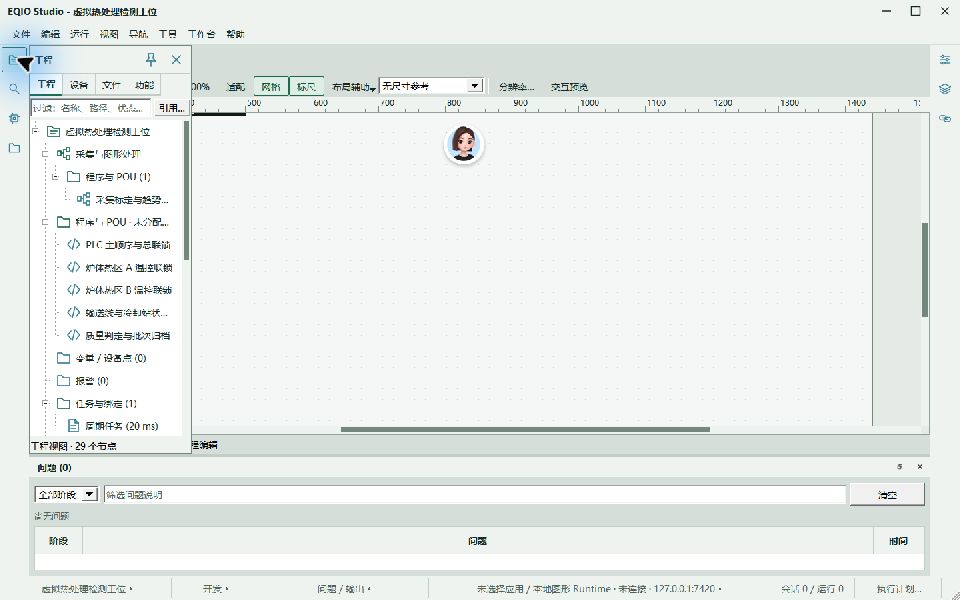Click the 交互预览 button
Viewport: 960px width, 600px height.
coord(569,87)
